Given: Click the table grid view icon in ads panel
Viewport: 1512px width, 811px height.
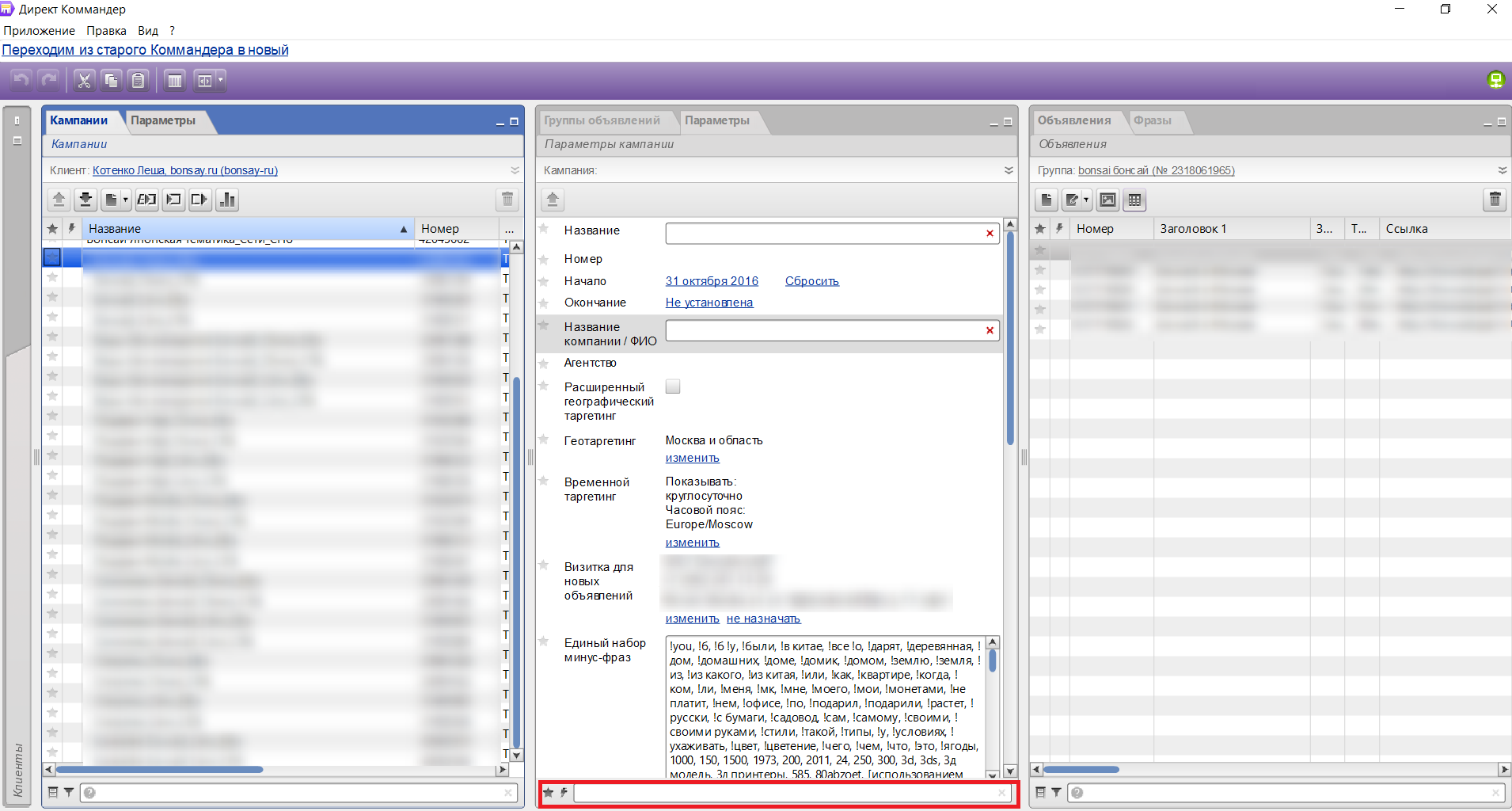Looking at the screenshot, I should point(1134,200).
